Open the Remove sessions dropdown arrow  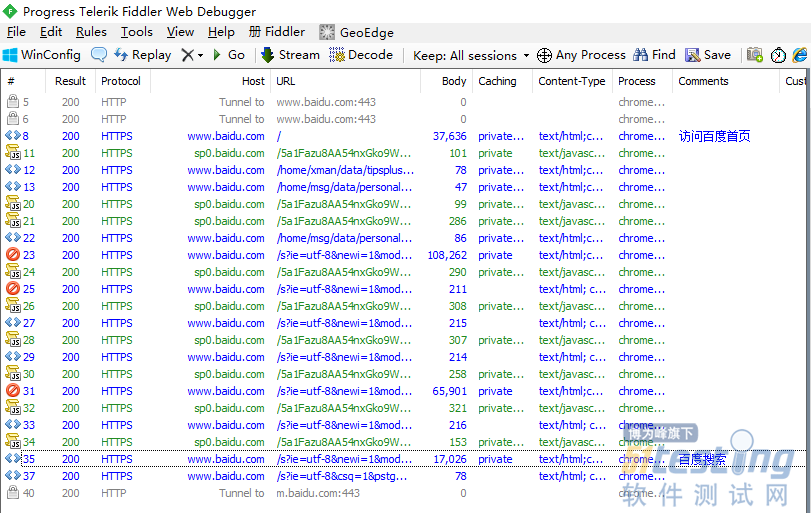coord(201,55)
